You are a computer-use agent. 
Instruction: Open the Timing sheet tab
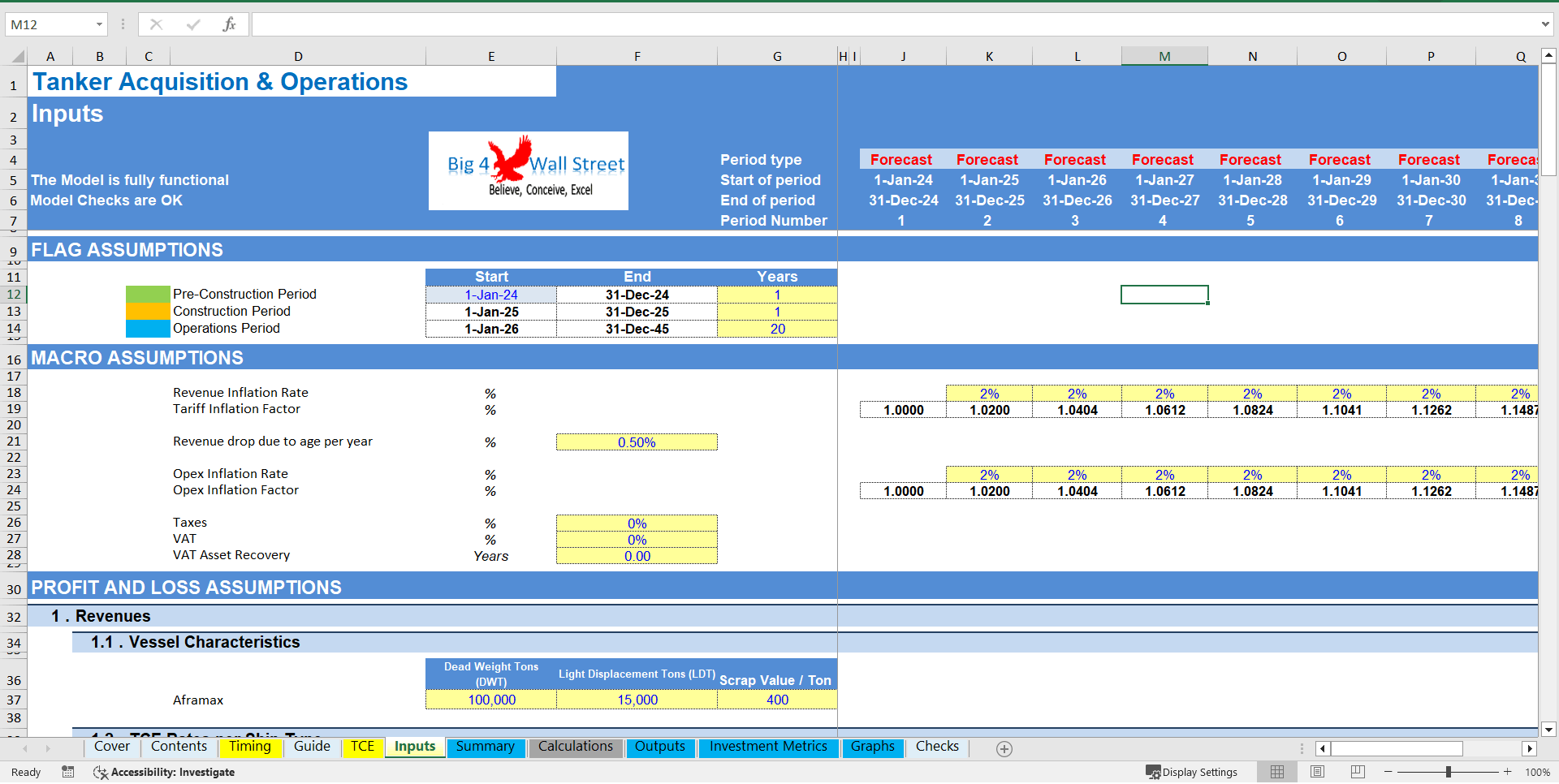249,747
